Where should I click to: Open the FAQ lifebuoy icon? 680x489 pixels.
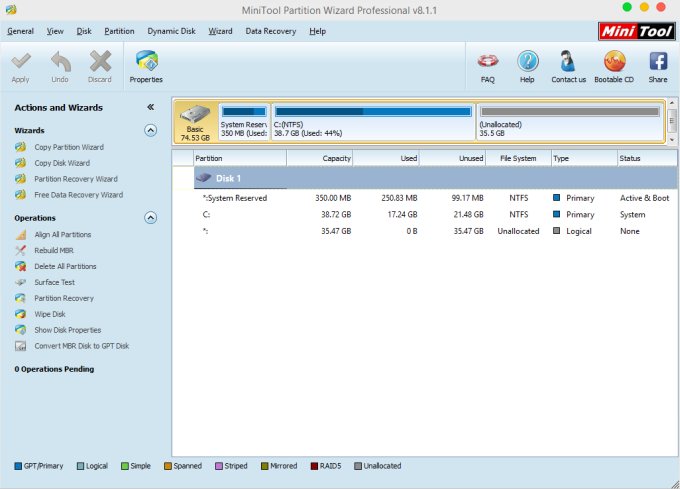[488, 61]
